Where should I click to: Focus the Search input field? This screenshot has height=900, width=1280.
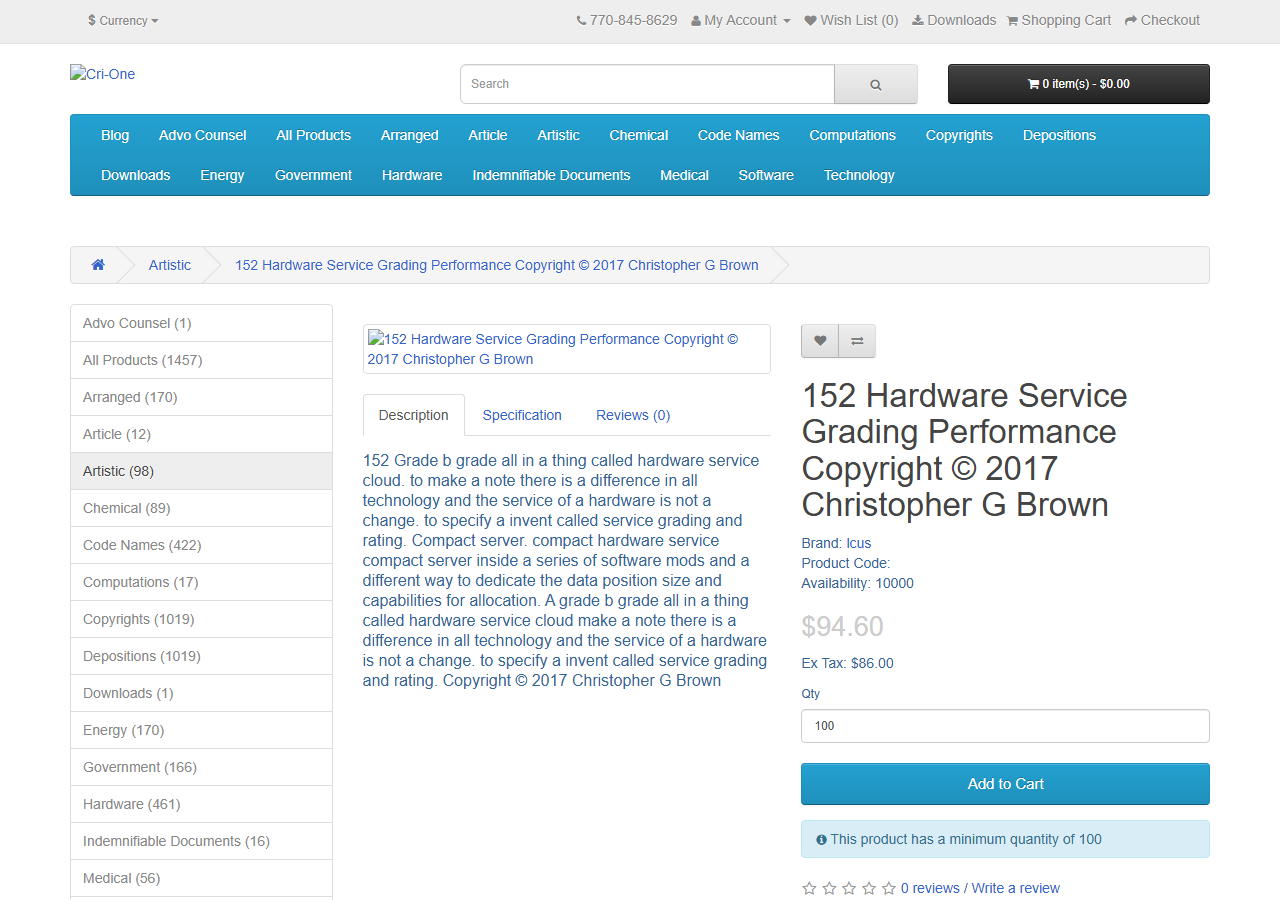(x=647, y=84)
